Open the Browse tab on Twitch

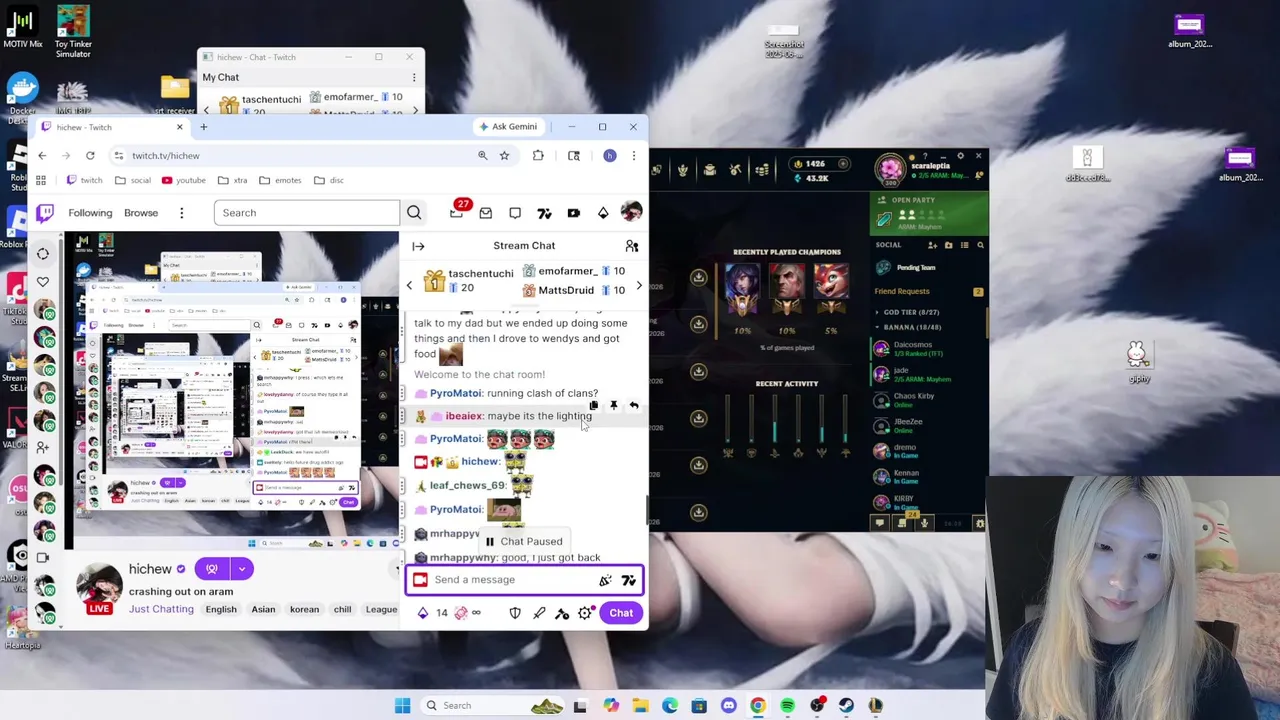(141, 213)
